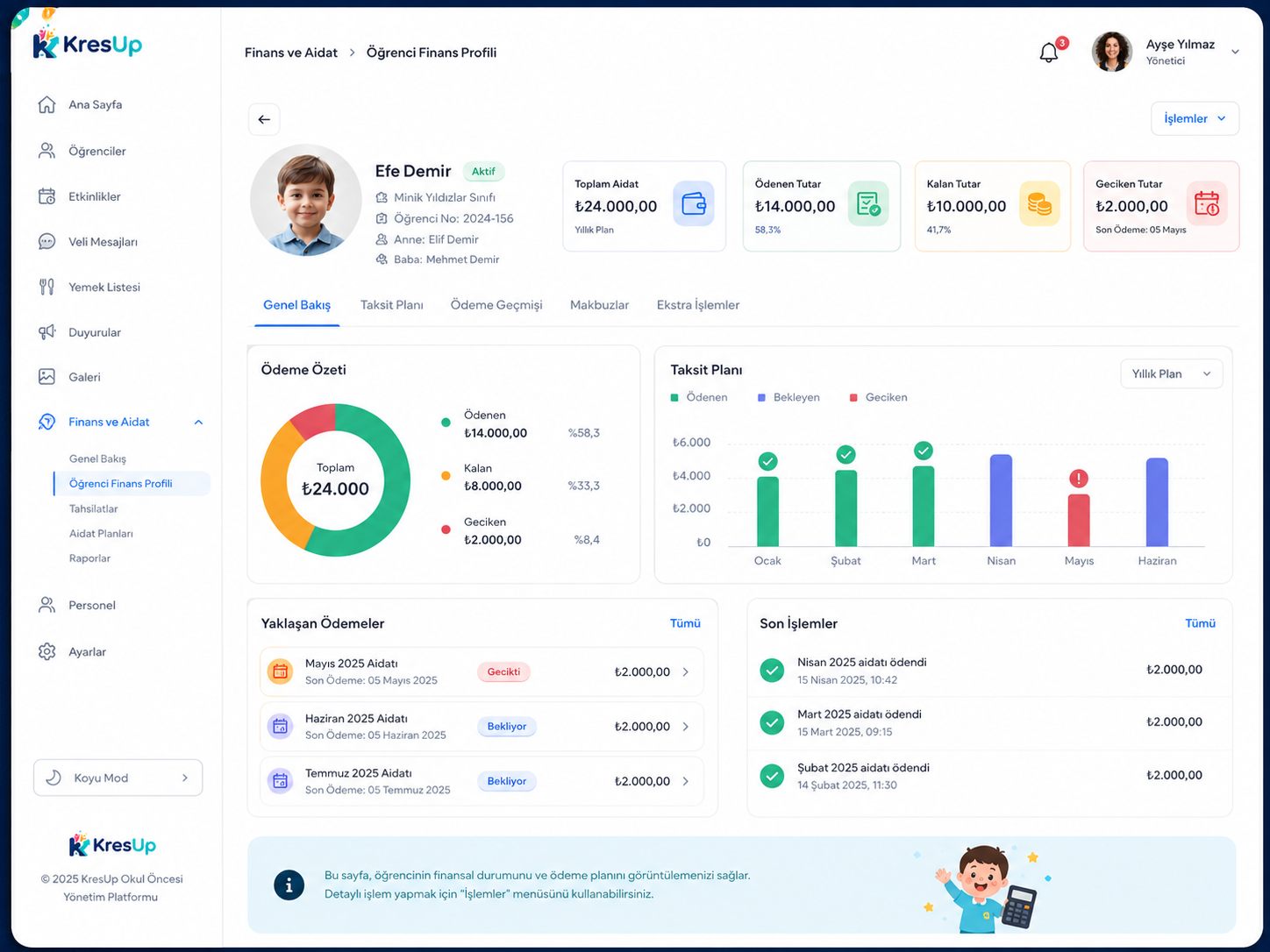The height and width of the screenshot is (952, 1270).
Task: Toggle Koyu Mod dark mode
Action: tap(118, 778)
